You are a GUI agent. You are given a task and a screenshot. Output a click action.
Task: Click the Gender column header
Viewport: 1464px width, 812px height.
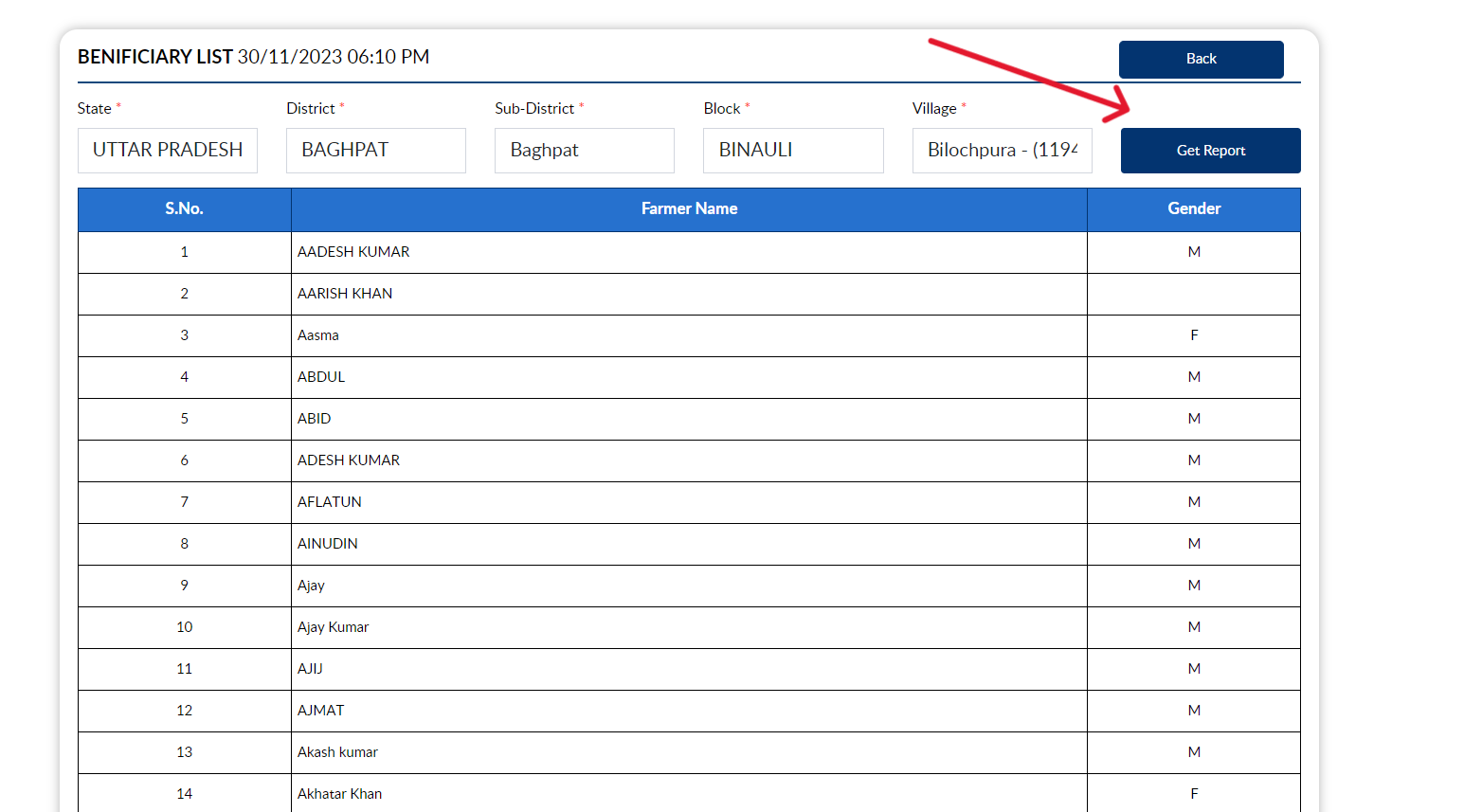click(1193, 208)
